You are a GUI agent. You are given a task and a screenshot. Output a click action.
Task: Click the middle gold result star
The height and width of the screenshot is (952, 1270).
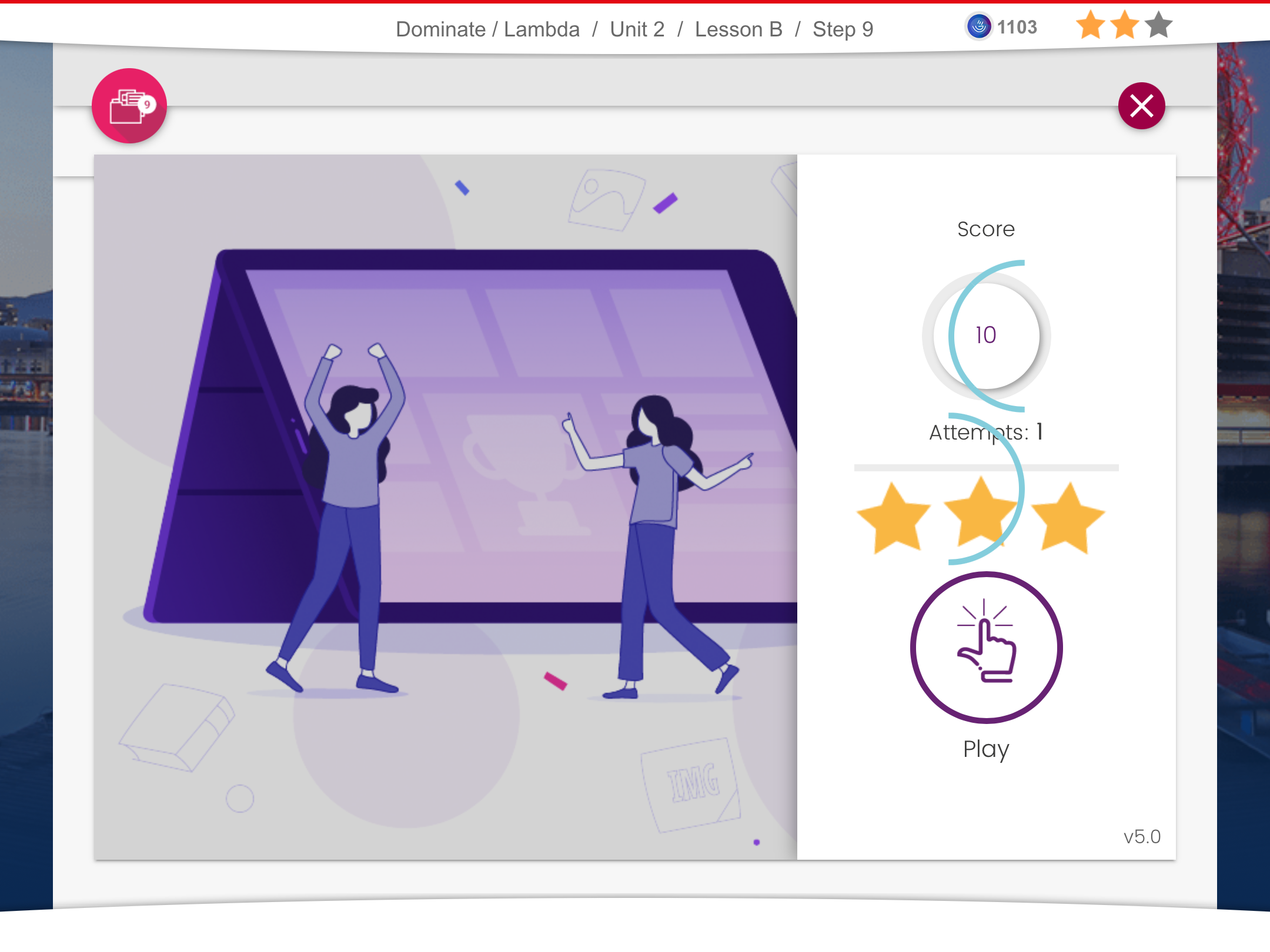tap(980, 514)
